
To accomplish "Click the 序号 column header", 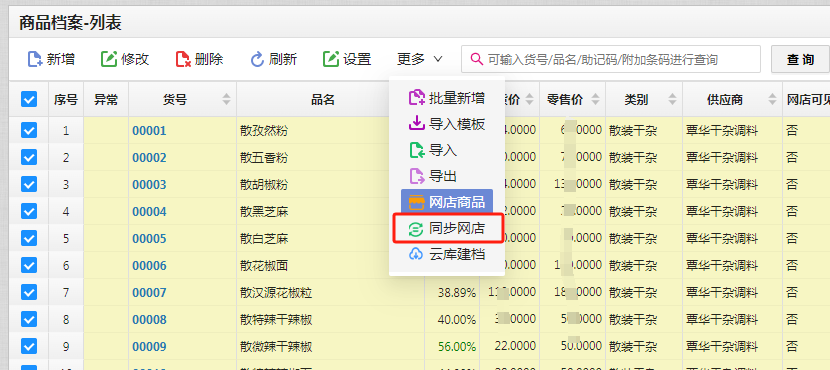I will 66,99.
